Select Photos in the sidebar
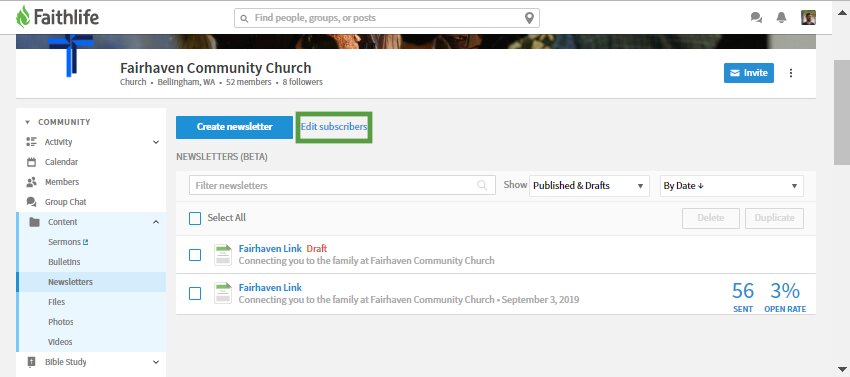850x377 pixels. (61, 322)
